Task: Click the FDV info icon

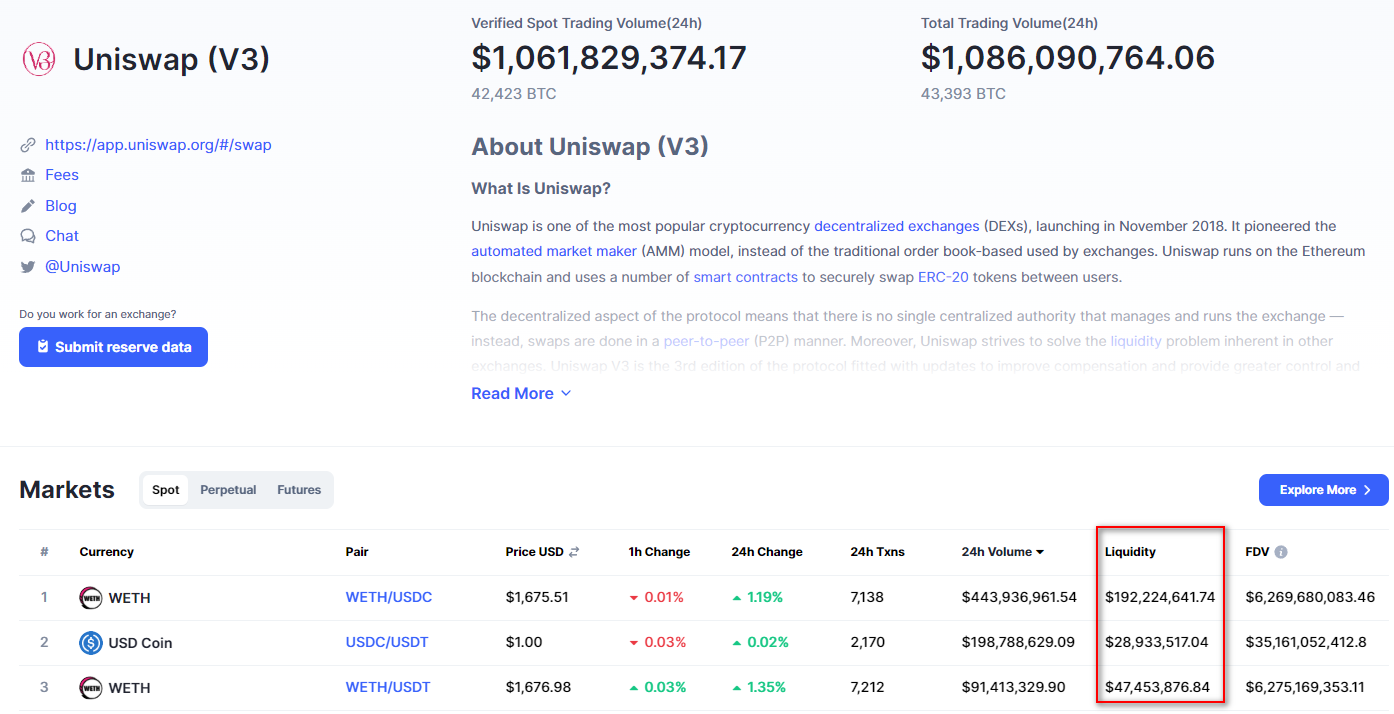Action: pos(1281,552)
